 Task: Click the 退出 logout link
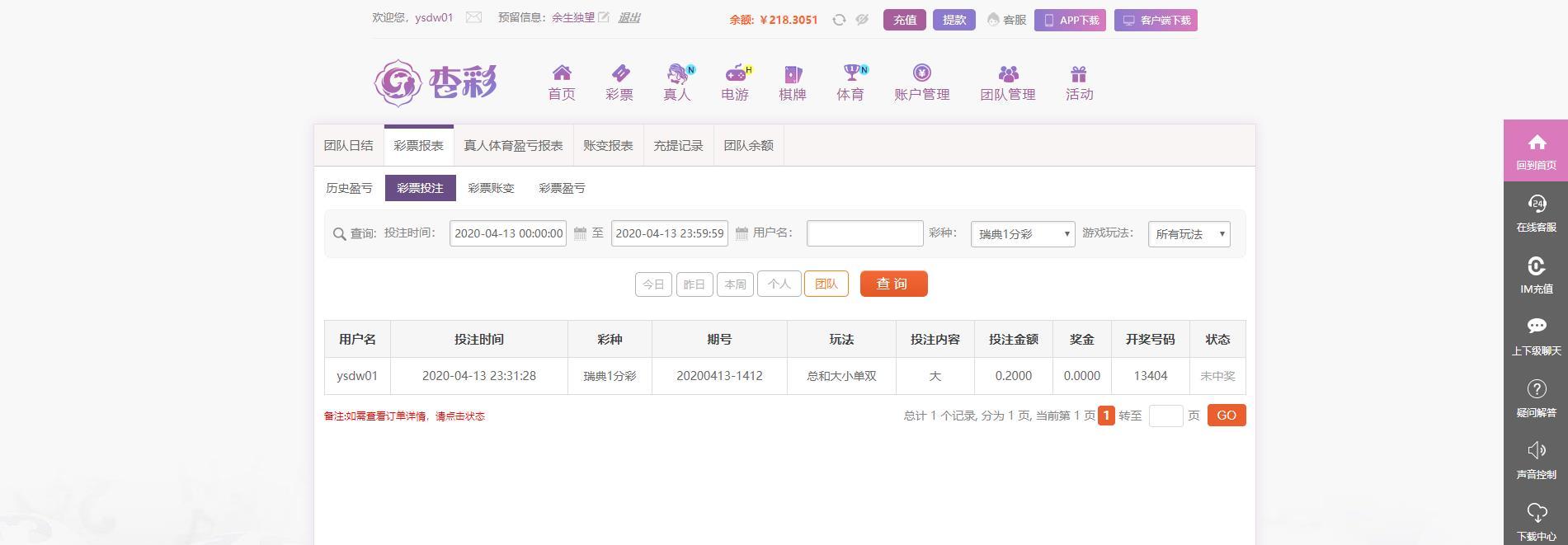point(629,17)
